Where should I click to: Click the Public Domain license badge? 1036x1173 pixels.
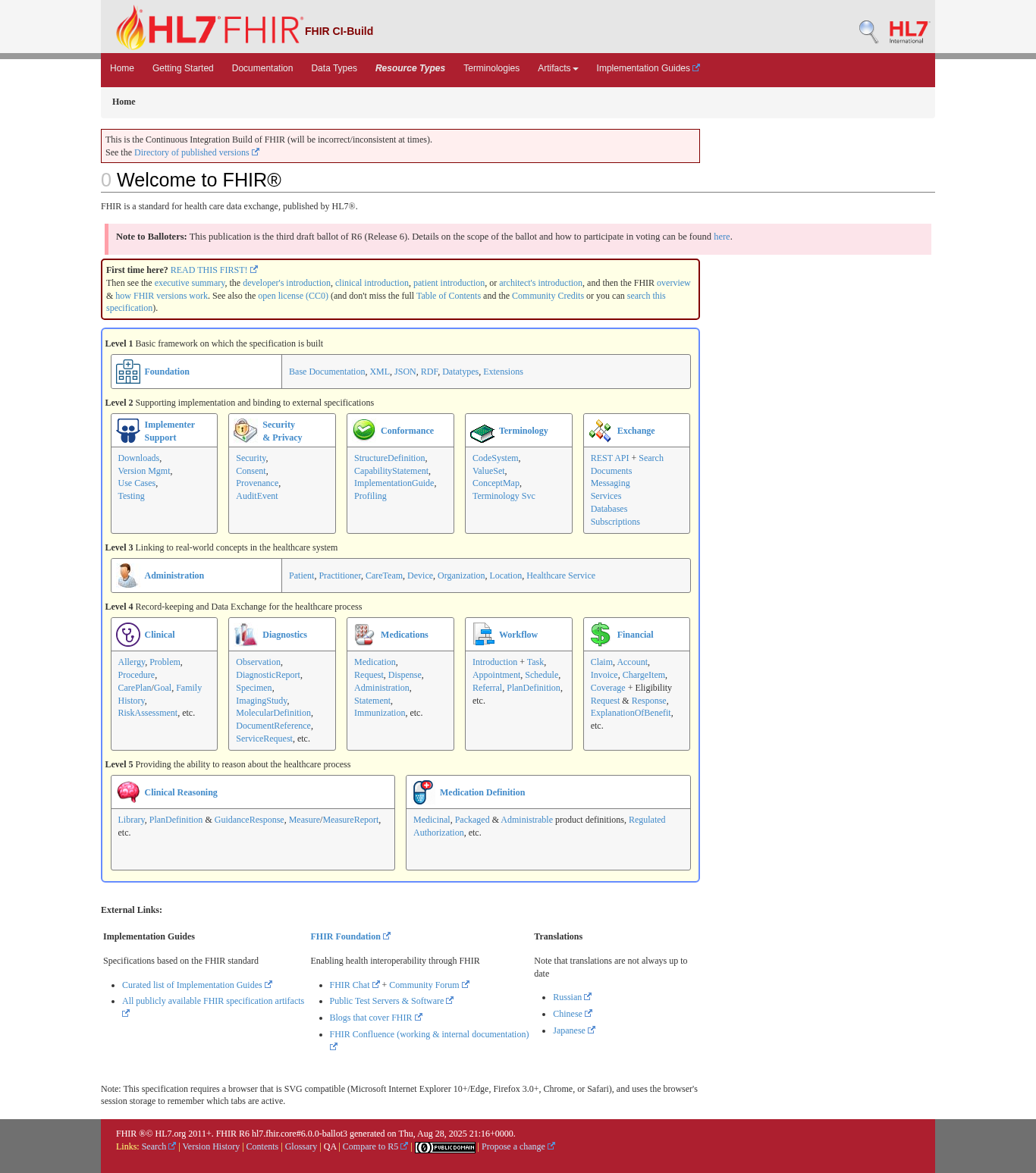click(445, 1147)
